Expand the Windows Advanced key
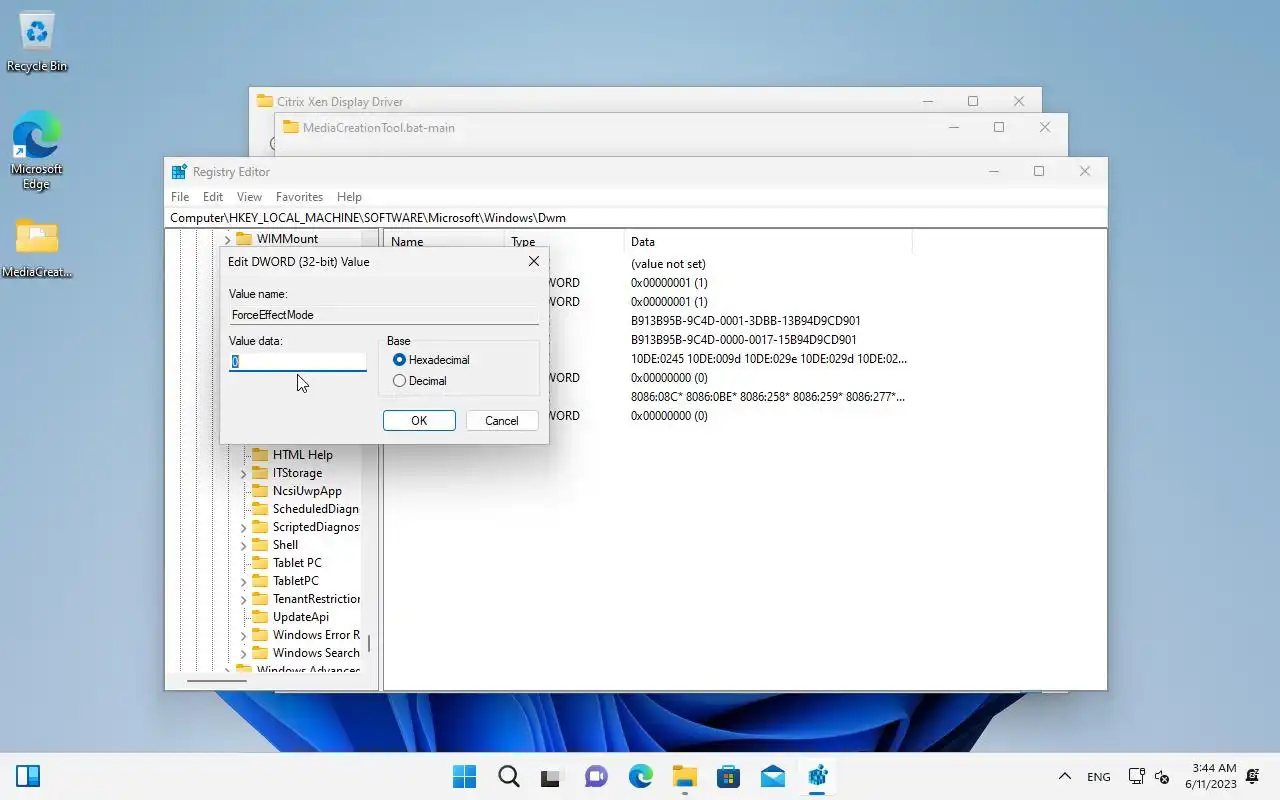 tap(227, 671)
